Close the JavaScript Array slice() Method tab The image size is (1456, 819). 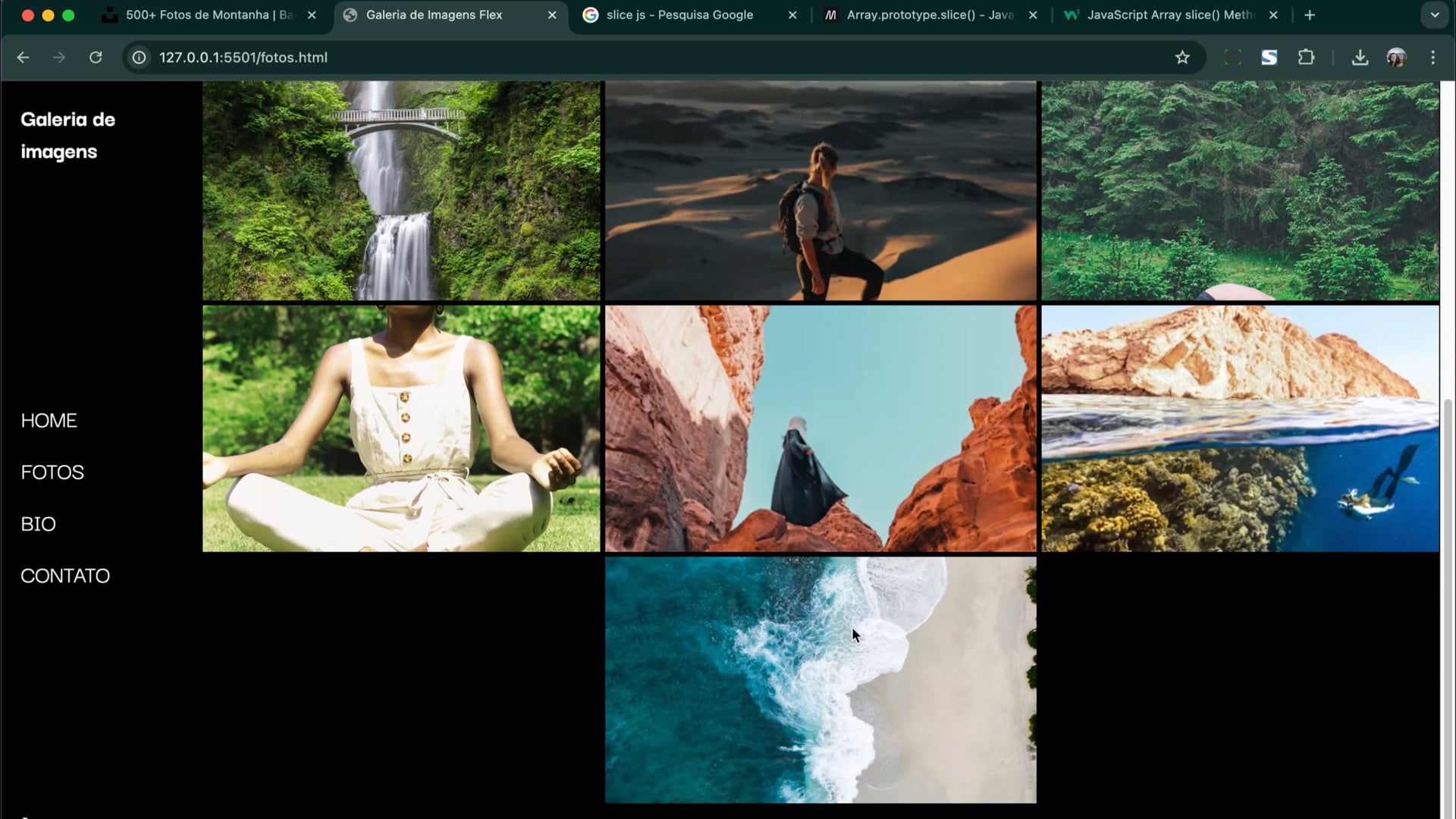coord(1273,15)
